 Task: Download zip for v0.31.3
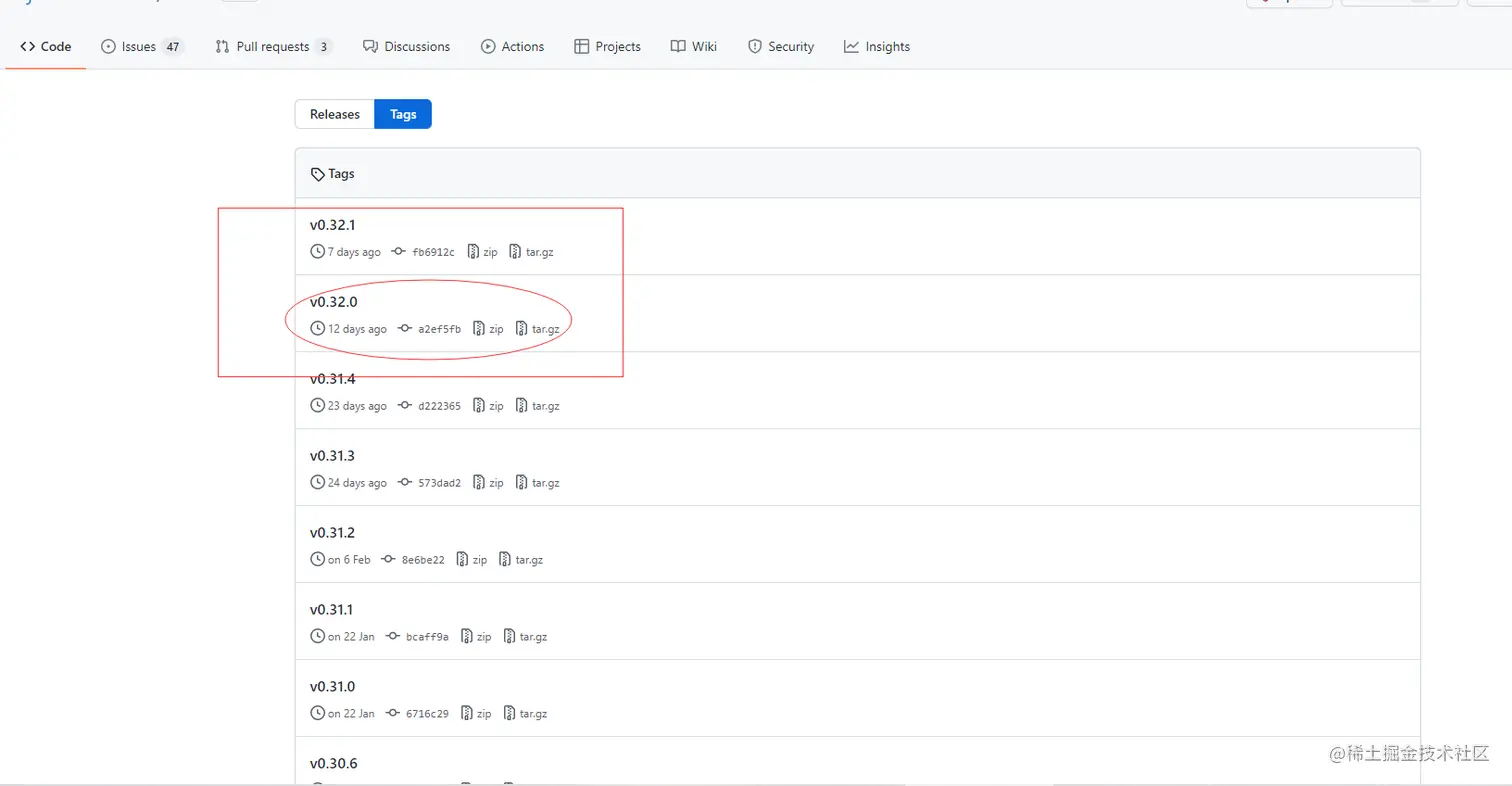[488, 483]
